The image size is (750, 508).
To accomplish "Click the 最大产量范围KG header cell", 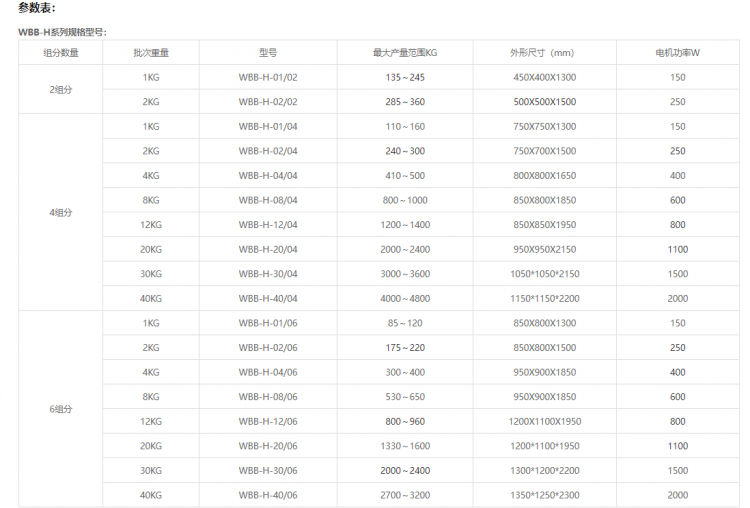I will (x=404, y=52).
